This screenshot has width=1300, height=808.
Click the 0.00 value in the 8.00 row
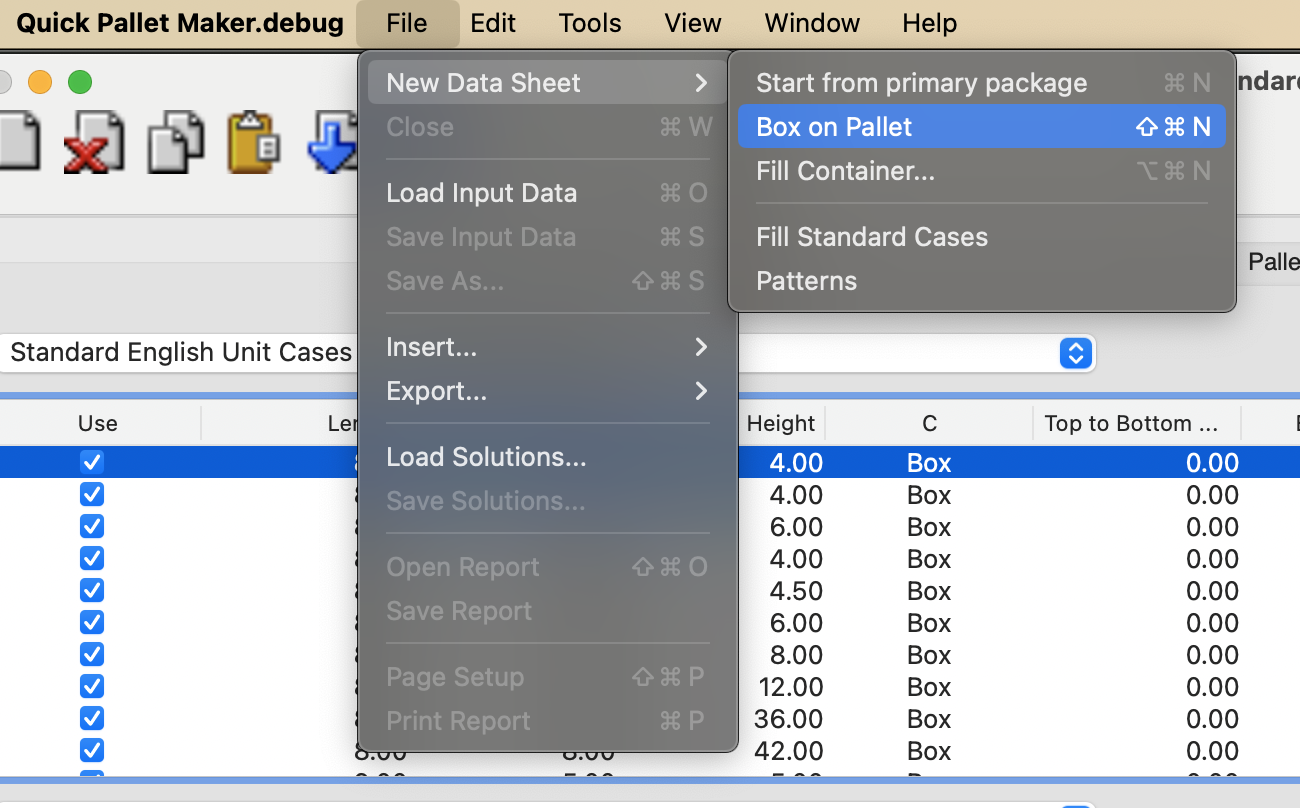(1212, 655)
